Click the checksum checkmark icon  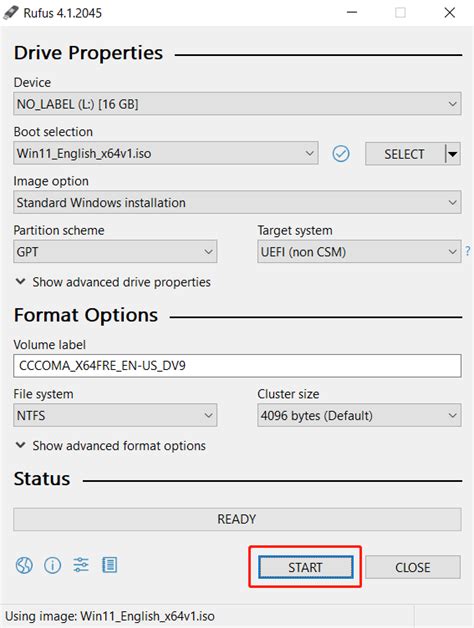point(341,153)
